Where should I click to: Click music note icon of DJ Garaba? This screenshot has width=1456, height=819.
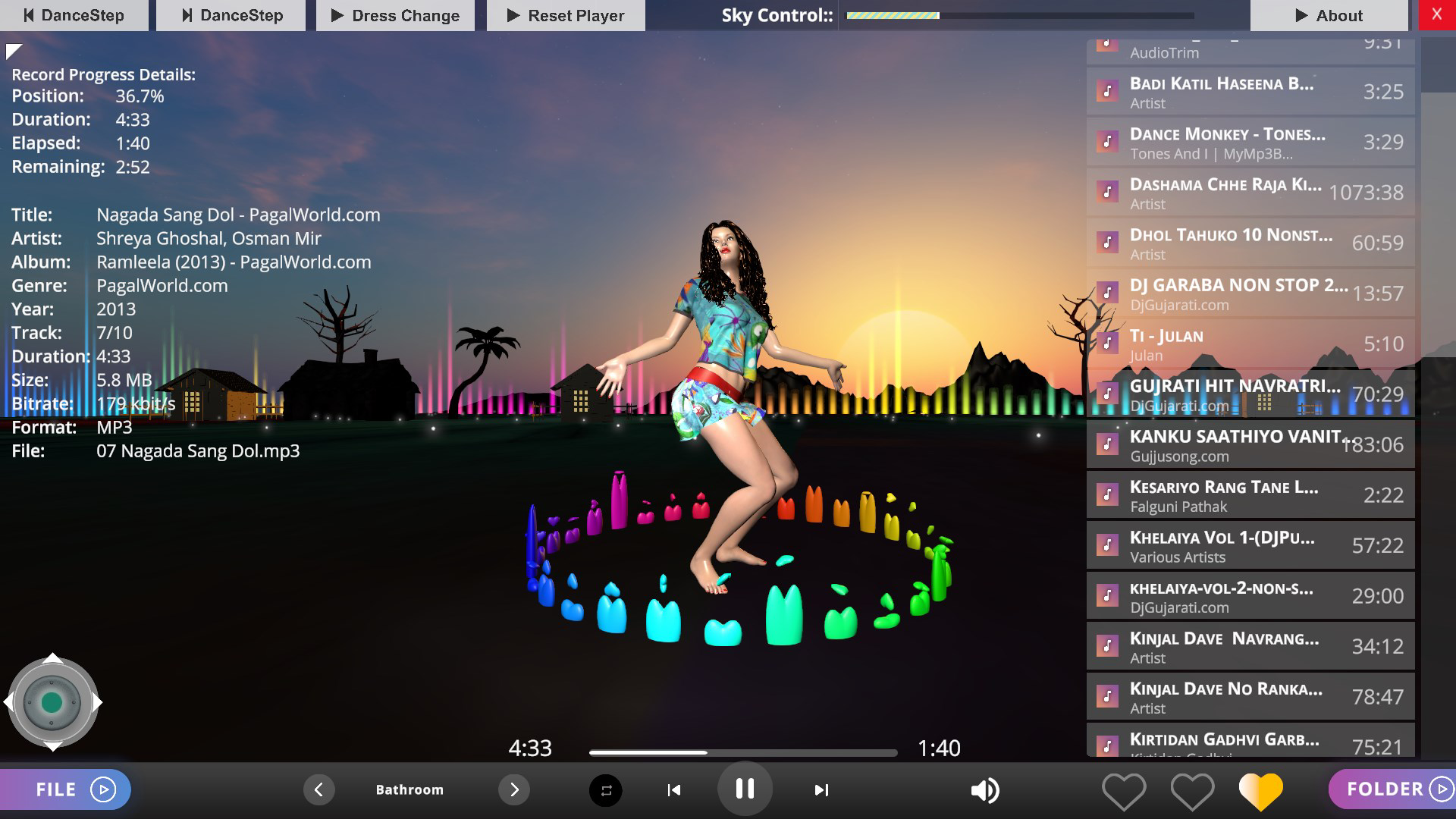click(1107, 293)
